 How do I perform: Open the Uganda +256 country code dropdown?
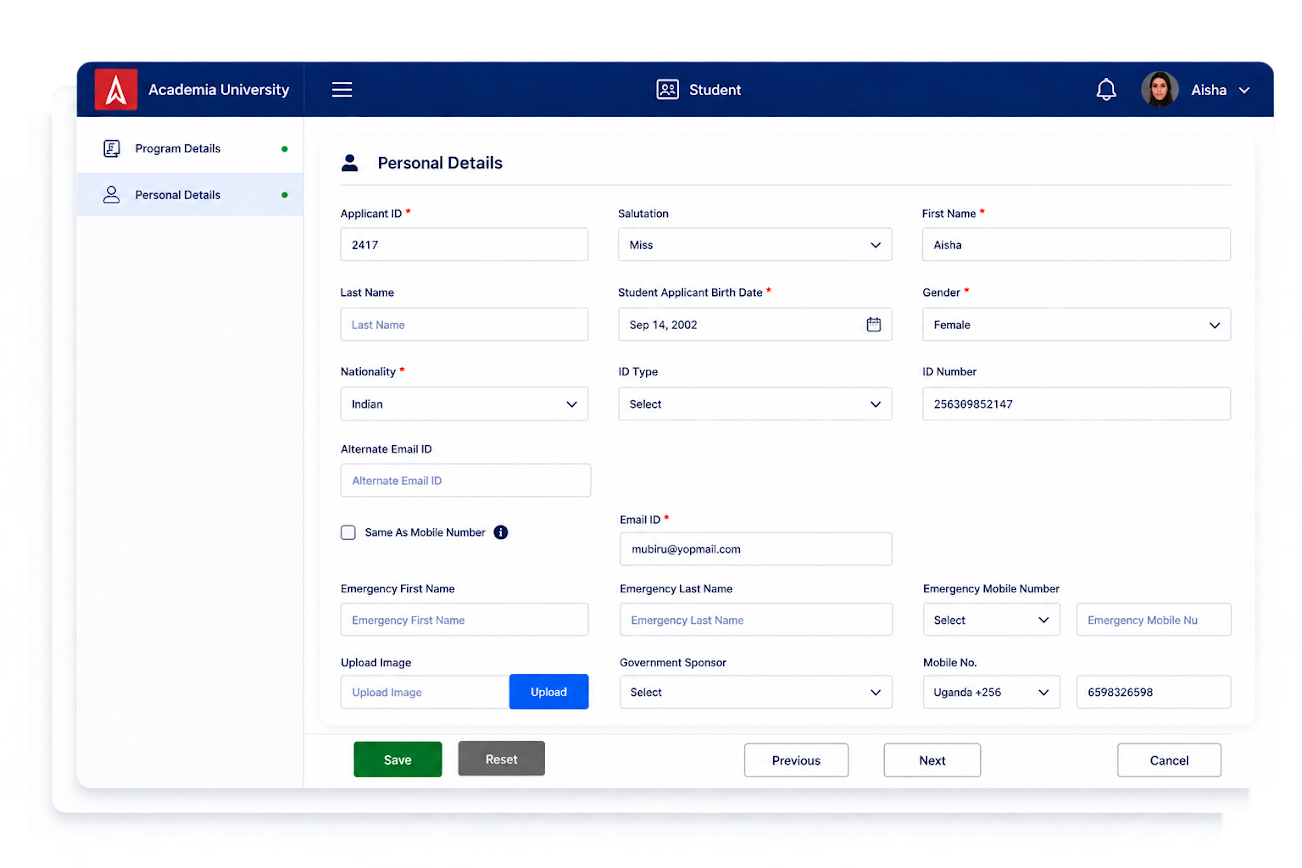[991, 692]
